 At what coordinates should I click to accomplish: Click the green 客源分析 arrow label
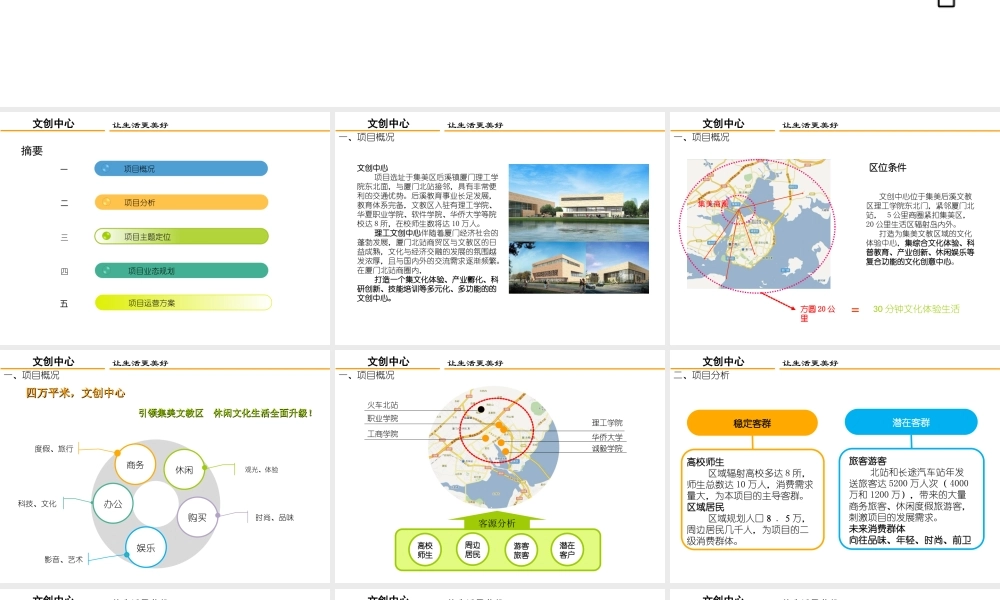click(498, 522)
